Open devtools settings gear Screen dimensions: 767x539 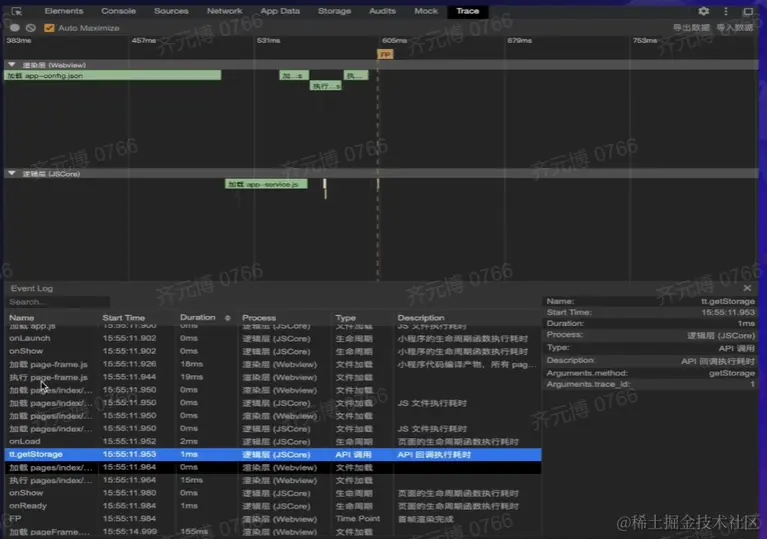[703, 11]
